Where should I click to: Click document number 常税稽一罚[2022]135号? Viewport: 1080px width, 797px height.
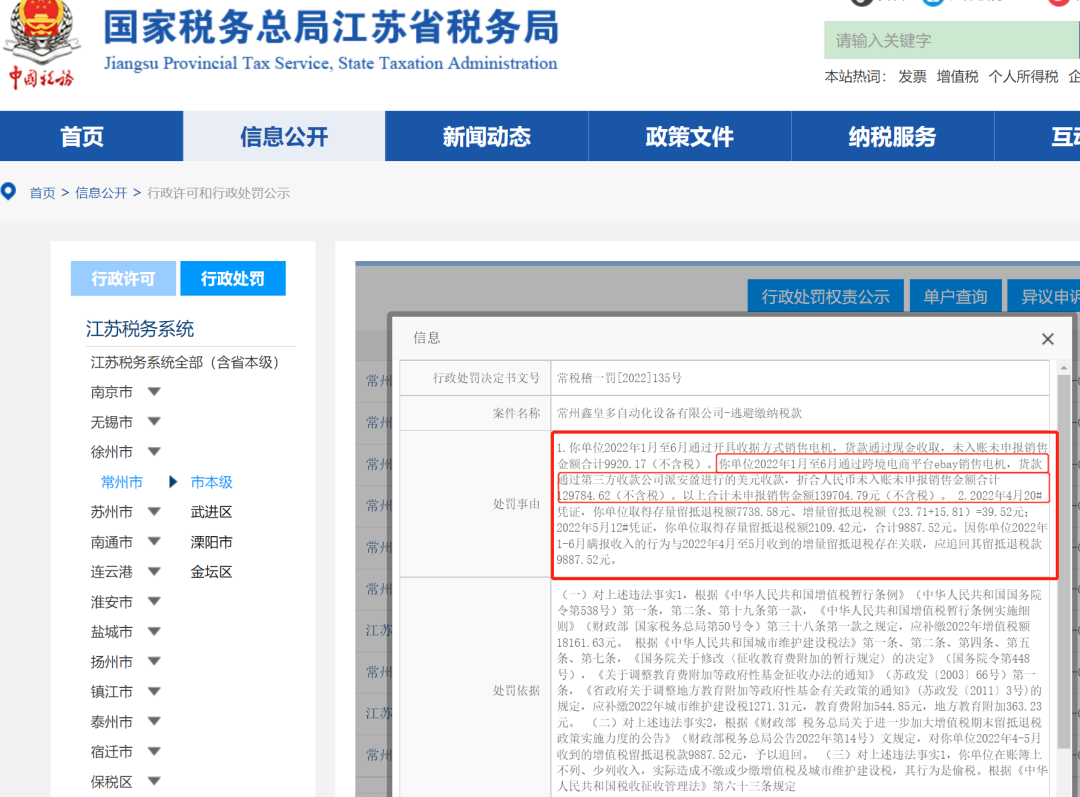coord(619,377)
